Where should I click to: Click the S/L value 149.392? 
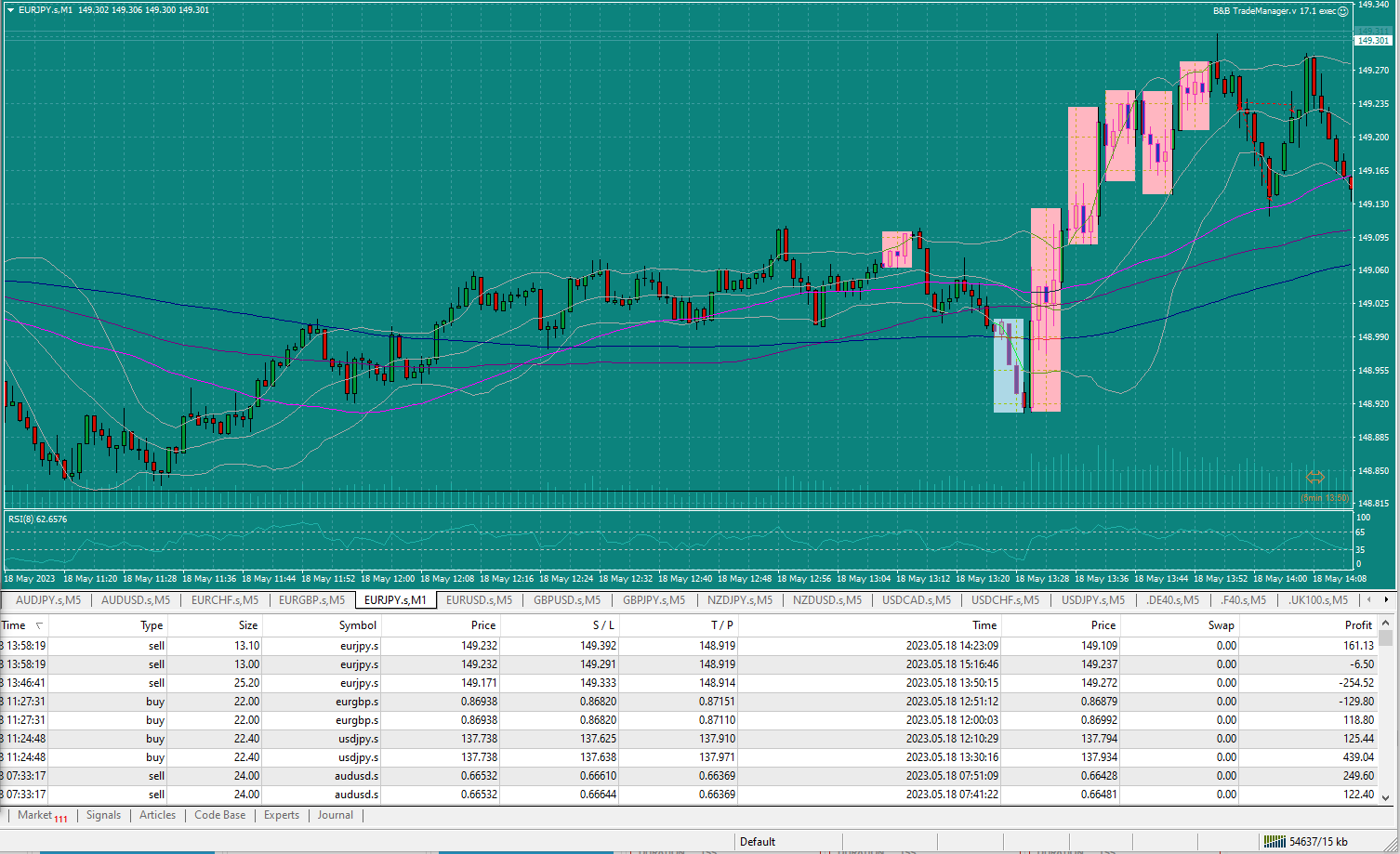(x=599, y=646)
